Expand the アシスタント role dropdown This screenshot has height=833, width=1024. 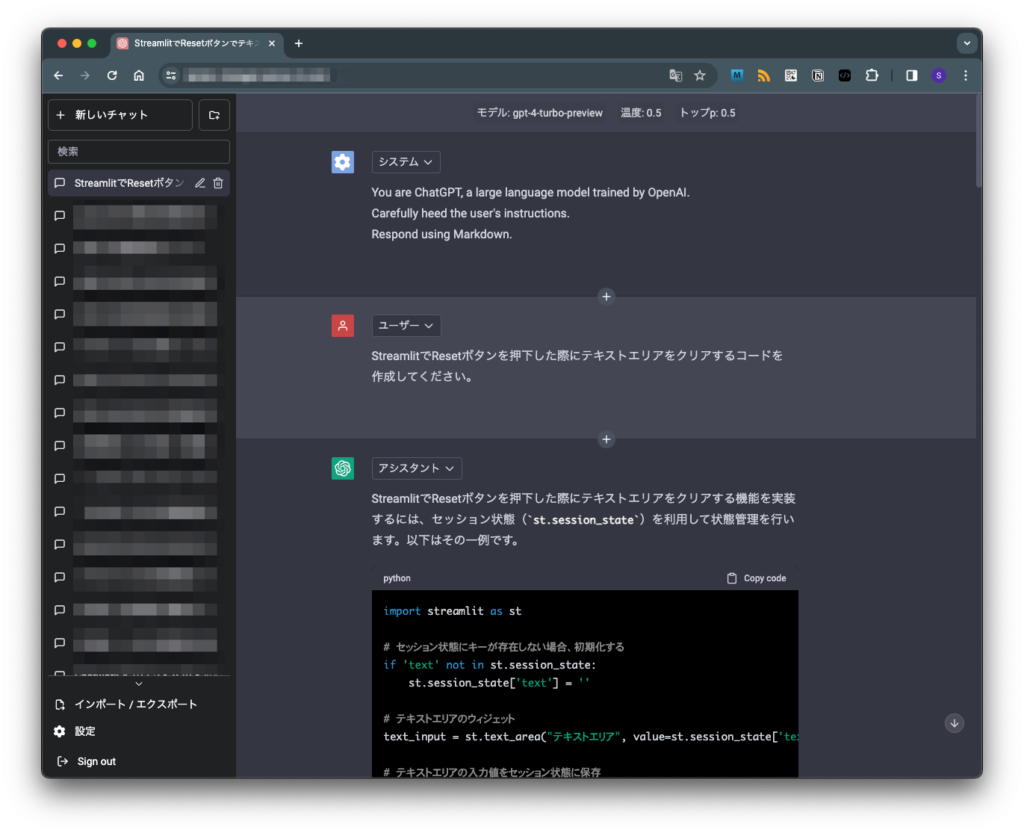pyautogui.click(x=417, y=468)
